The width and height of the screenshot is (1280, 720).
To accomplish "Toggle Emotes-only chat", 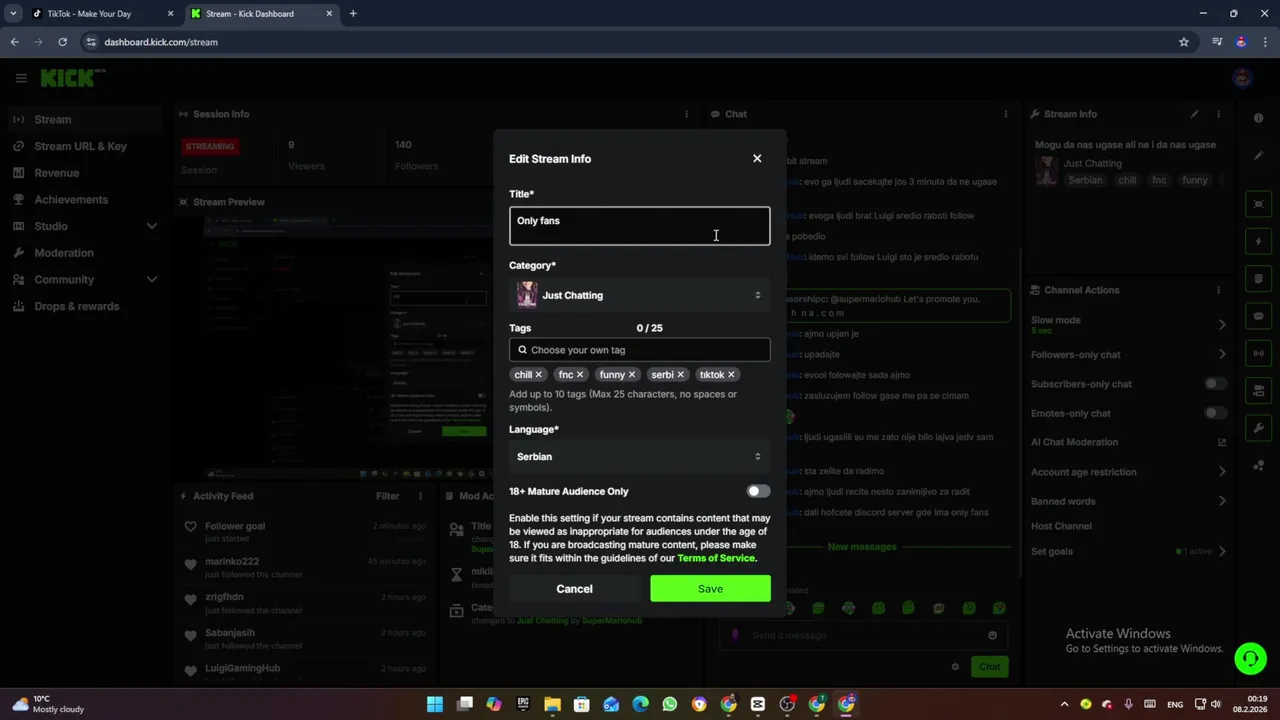I will click(x=1215, y=413).
